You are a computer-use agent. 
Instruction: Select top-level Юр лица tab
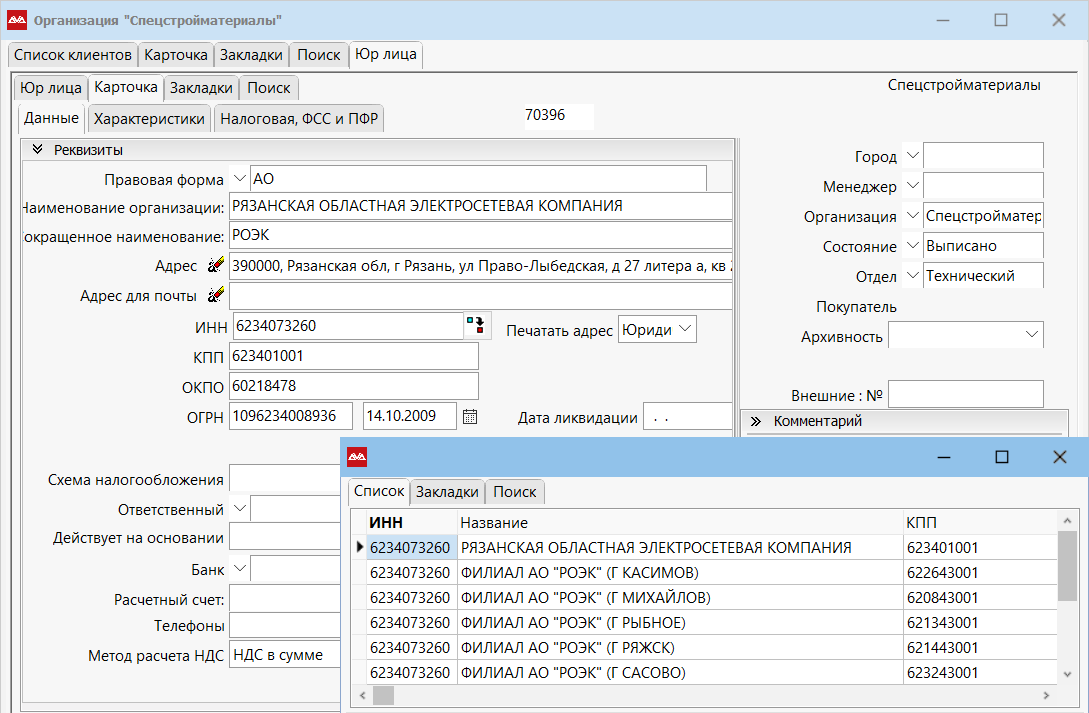coord(385,54)
